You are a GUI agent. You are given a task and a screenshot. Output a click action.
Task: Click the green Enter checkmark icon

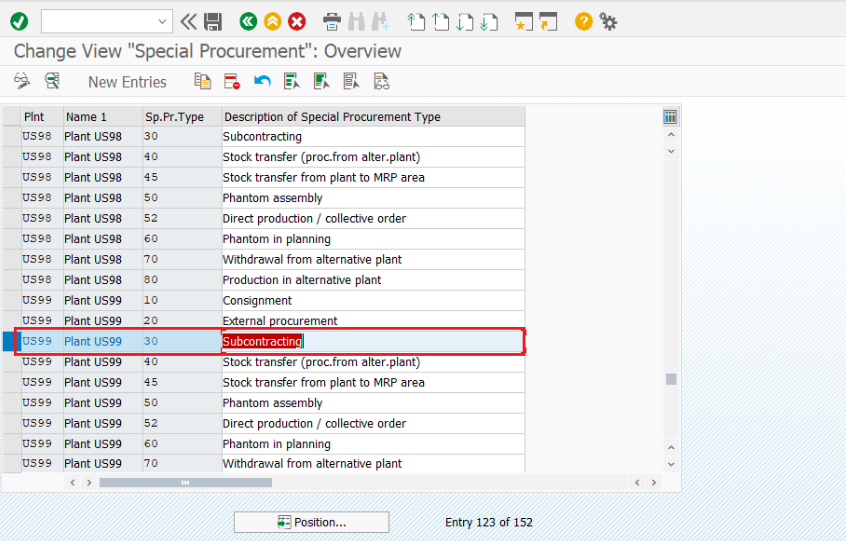point(19,21)
